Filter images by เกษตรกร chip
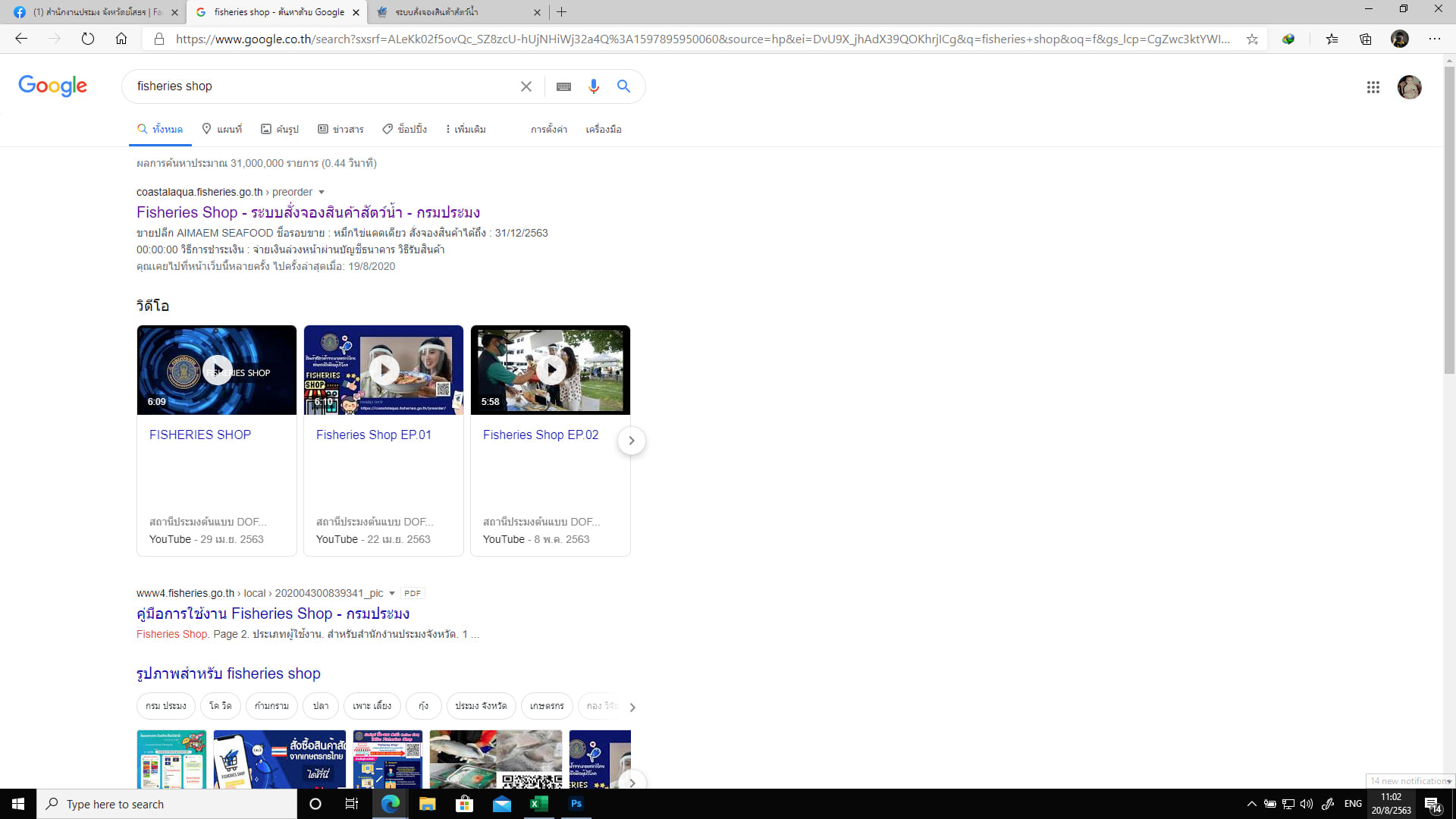Screen dimensions: 1456x819 pyautogui.click(x=547, y=706)
